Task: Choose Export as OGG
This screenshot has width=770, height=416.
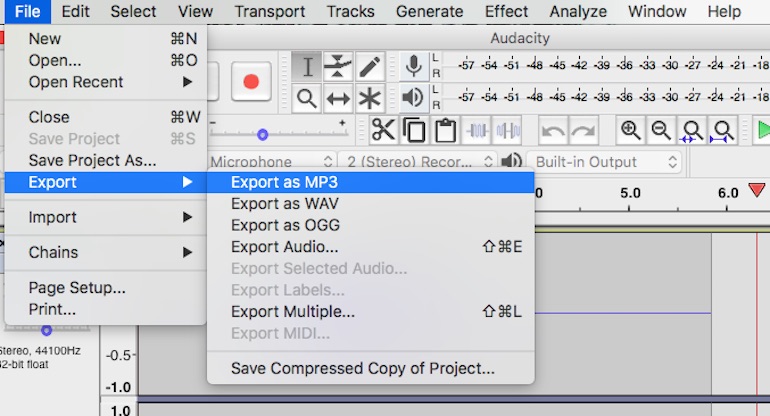Action: click(x=371, y=225)
